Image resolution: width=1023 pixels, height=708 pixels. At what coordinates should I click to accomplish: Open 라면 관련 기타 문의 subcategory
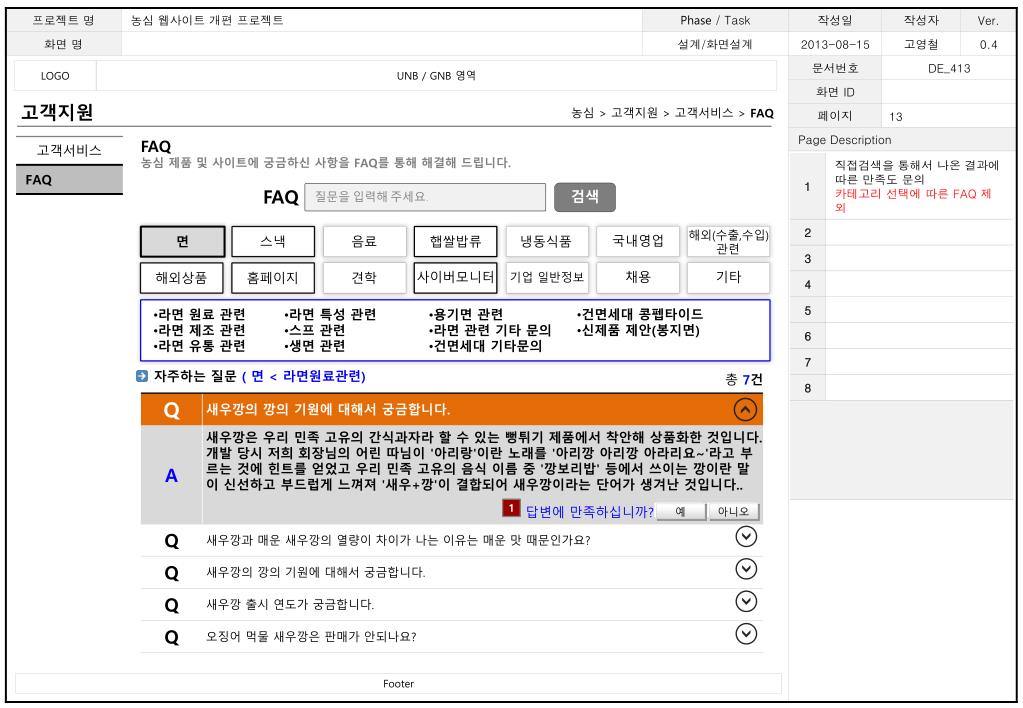point(490,330)
